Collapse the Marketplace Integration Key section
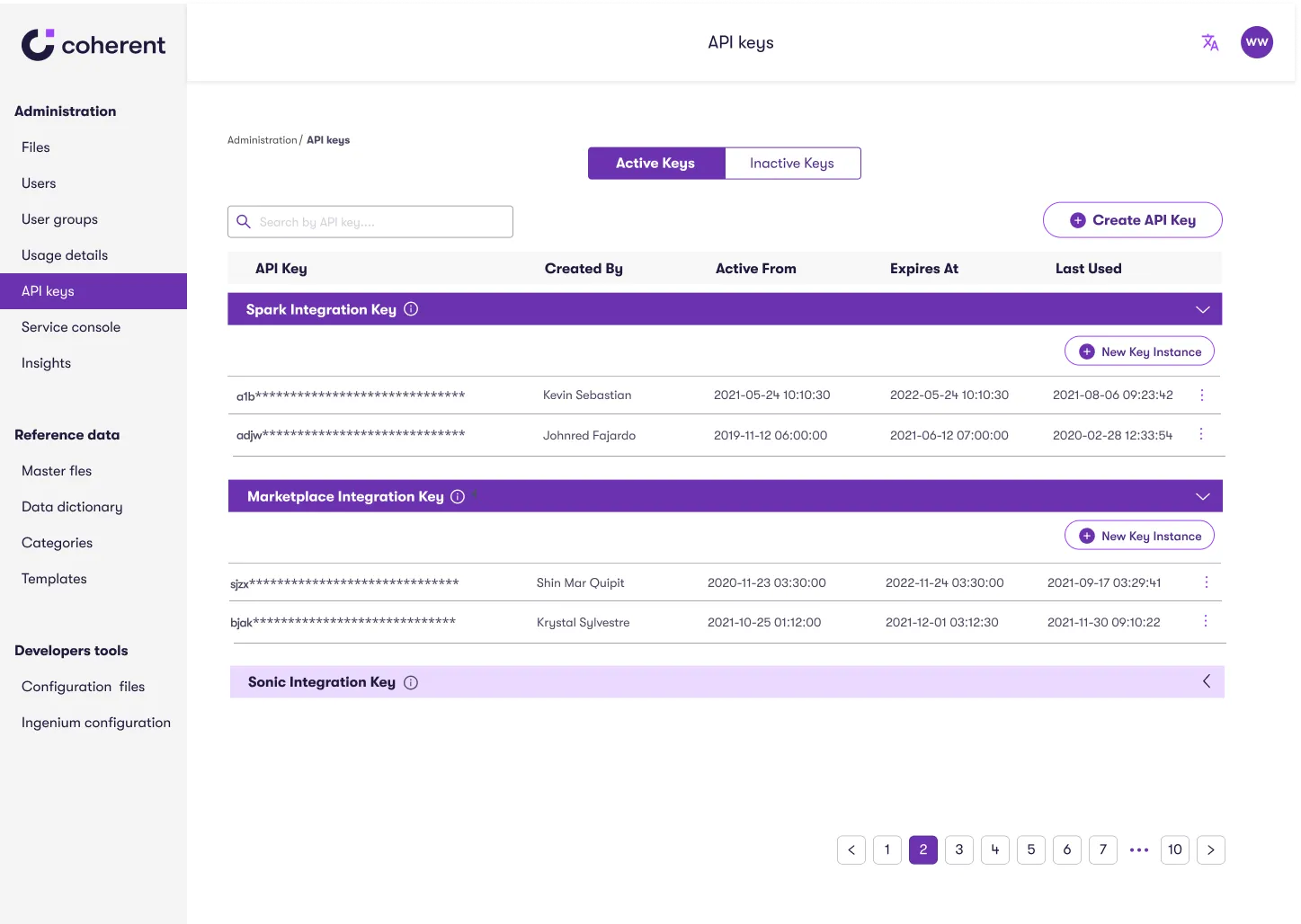1301x924 pixels. pyautogui.click(x=1203, y=496)
